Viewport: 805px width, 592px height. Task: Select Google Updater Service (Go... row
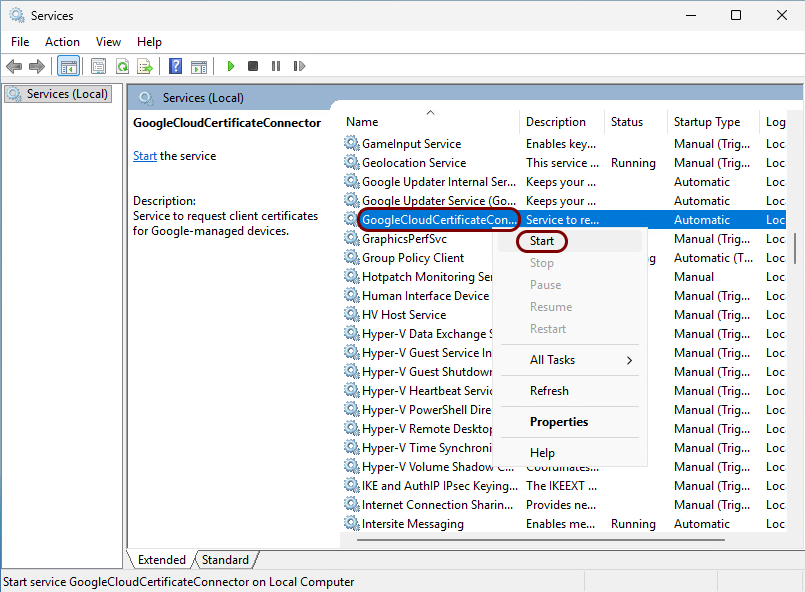563,200
